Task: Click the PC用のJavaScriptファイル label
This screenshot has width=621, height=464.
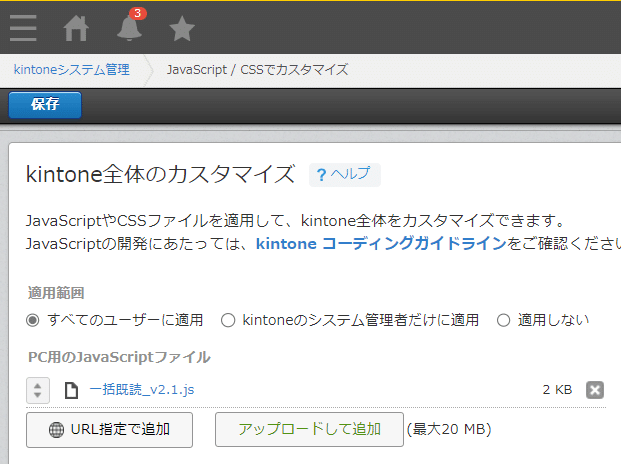Action: point(119,357)
